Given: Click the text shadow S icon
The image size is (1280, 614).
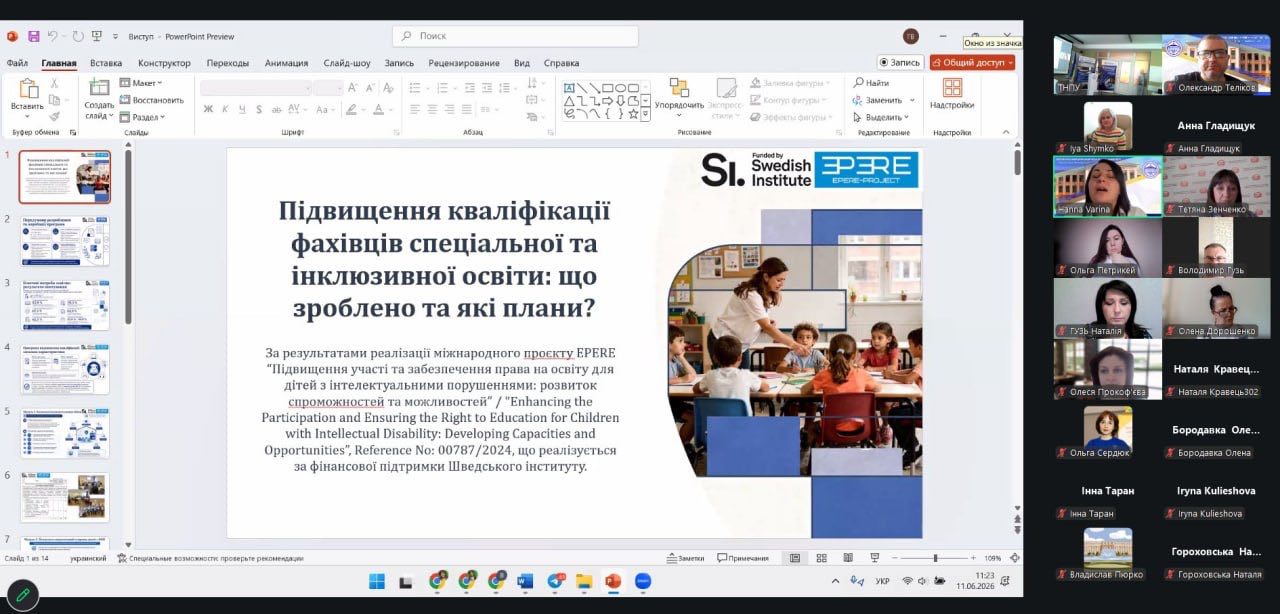Looking at the screenshot, I should tap(259, 109).
